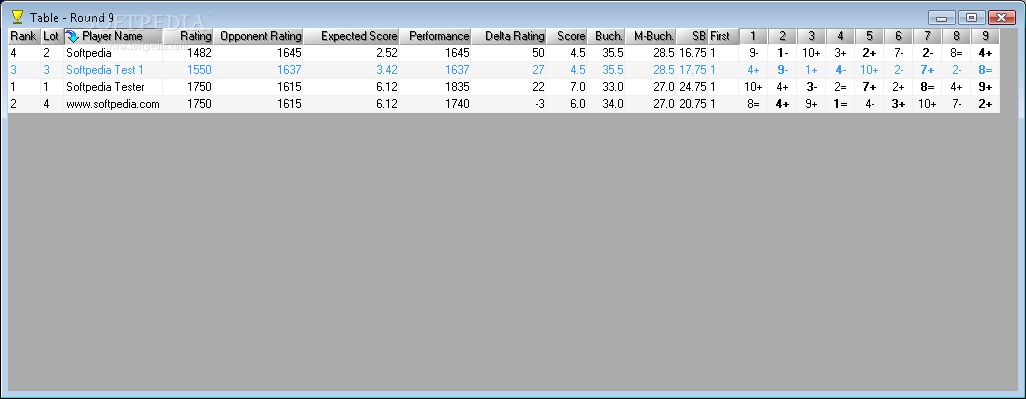The width and height of the screenshot is (1026, 399).
Task: Restore the Table window size
Action: point(972,18)
